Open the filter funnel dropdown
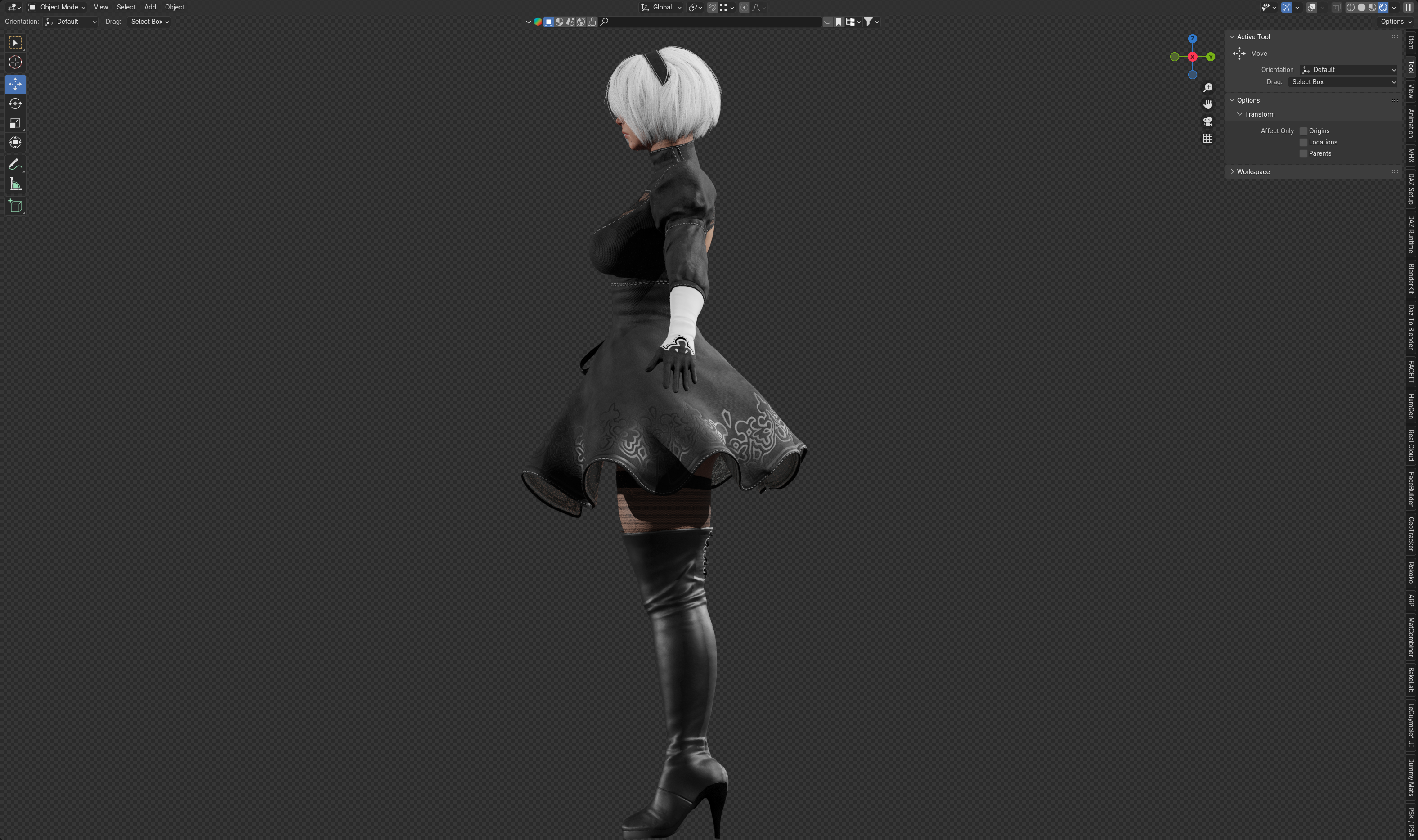This screenshot has height=840, width=1418. tap(871, 22)
